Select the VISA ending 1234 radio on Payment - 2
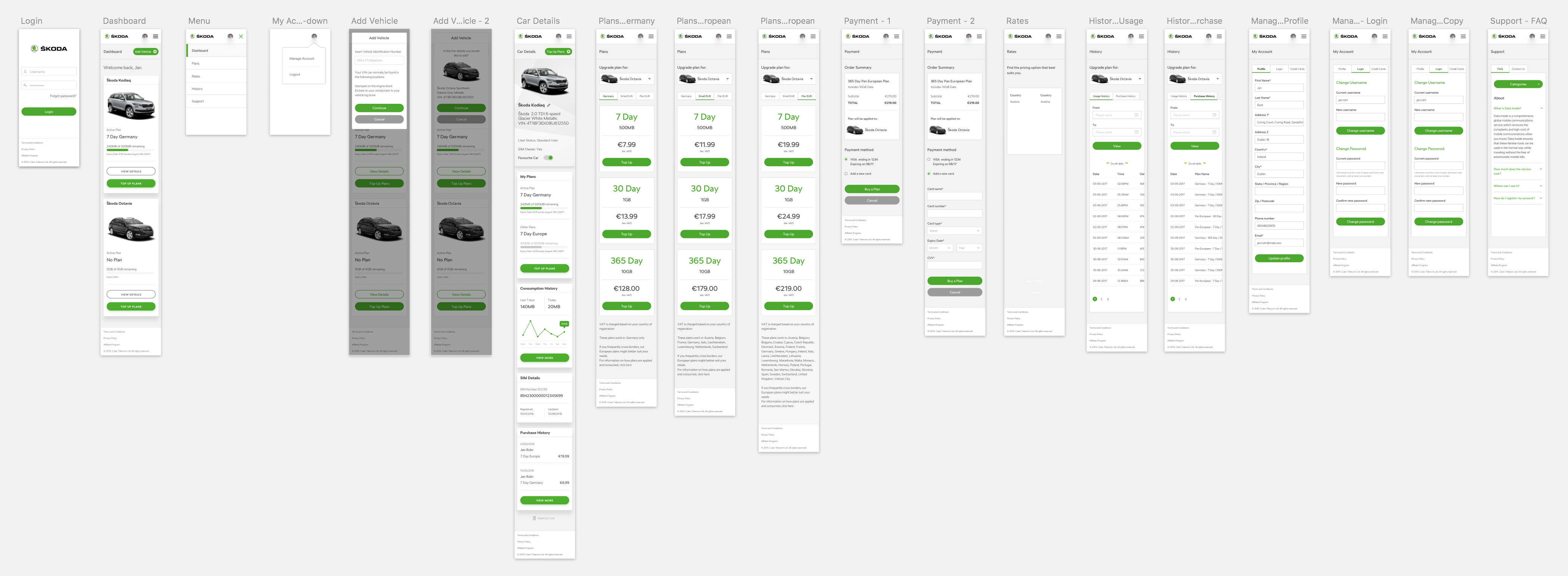This screenshot has width=1568, height=576. coord(929,159)
